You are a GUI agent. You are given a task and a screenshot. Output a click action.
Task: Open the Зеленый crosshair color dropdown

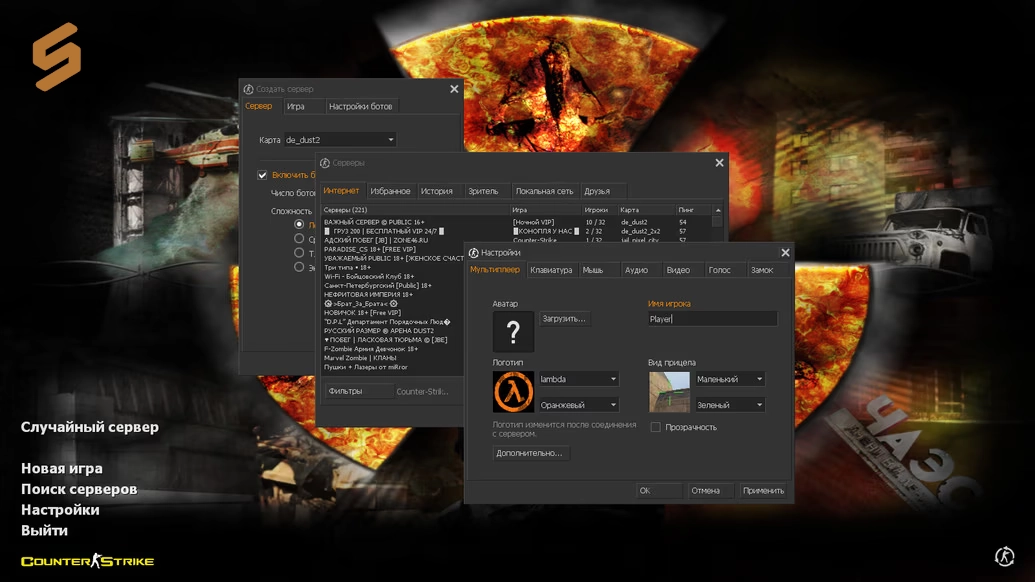pos(729,404)
